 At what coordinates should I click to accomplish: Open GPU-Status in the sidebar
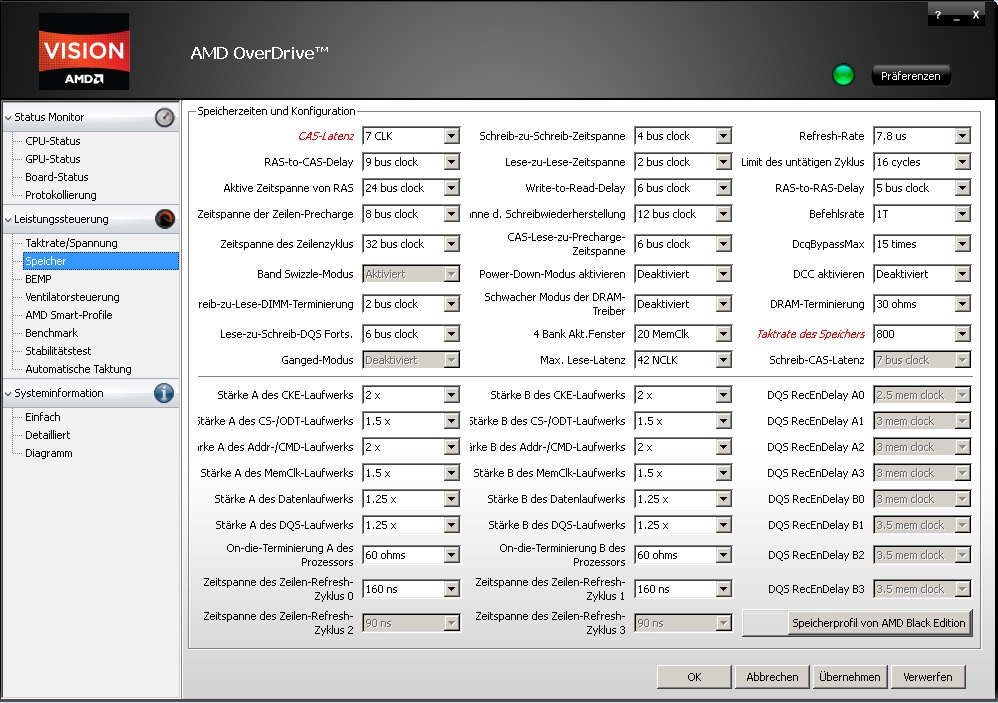pyautogui.click(x=53, y=159)
